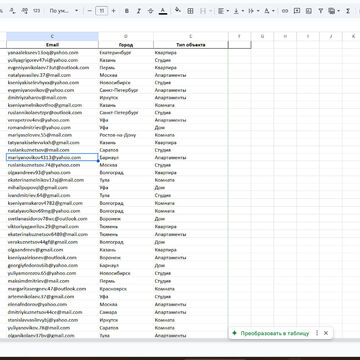
Task: Open the horizontal align dropdown
Action: pos(223,11)
